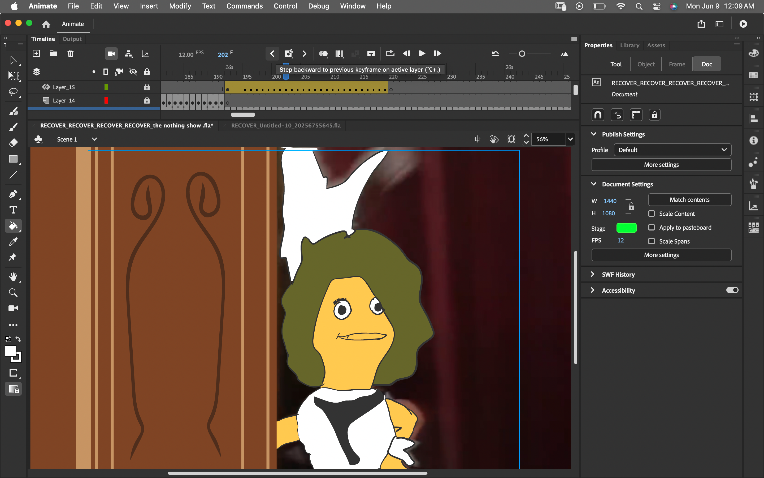Insert keyframe using timeline icon

[289, 54]
